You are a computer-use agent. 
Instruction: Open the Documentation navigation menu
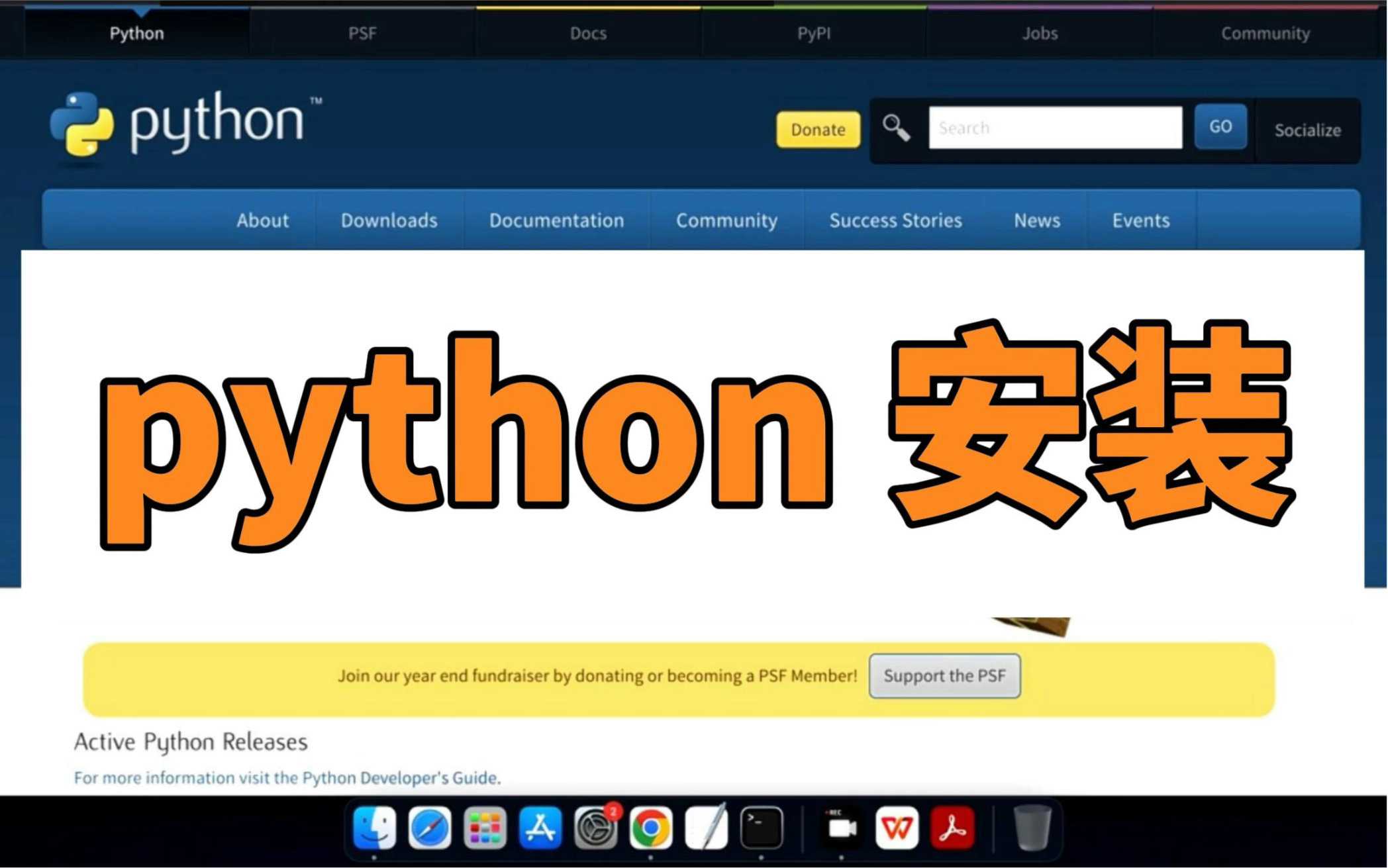[557, 220]
